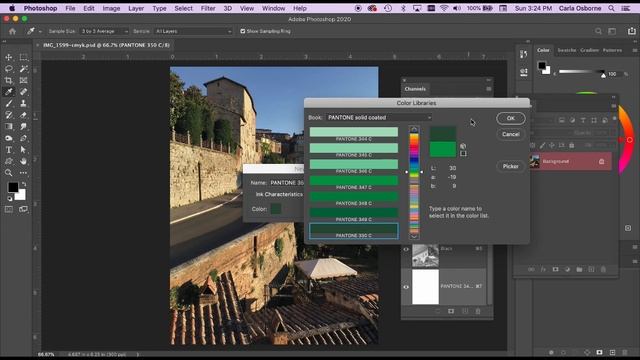This screenshot has width=640, height=360.
Task: Select the Lasso tool
Action: (9, 69)
